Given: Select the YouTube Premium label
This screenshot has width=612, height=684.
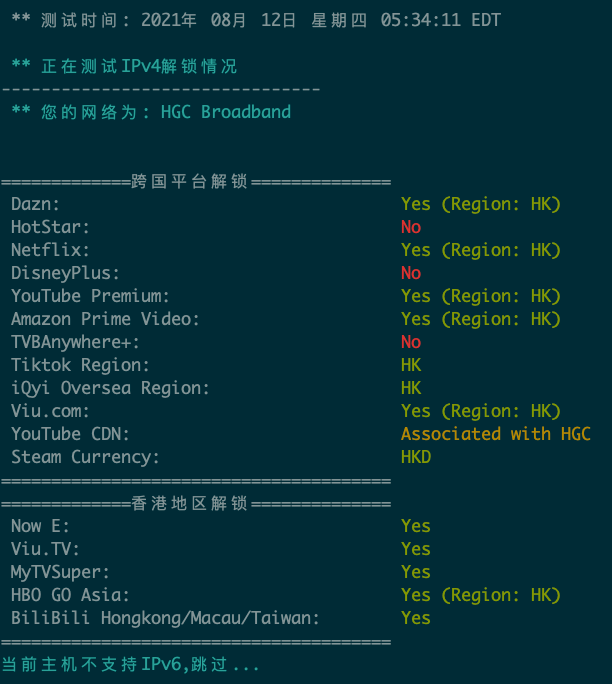Looking at the screenshot, I should click(x=90, y=296).
